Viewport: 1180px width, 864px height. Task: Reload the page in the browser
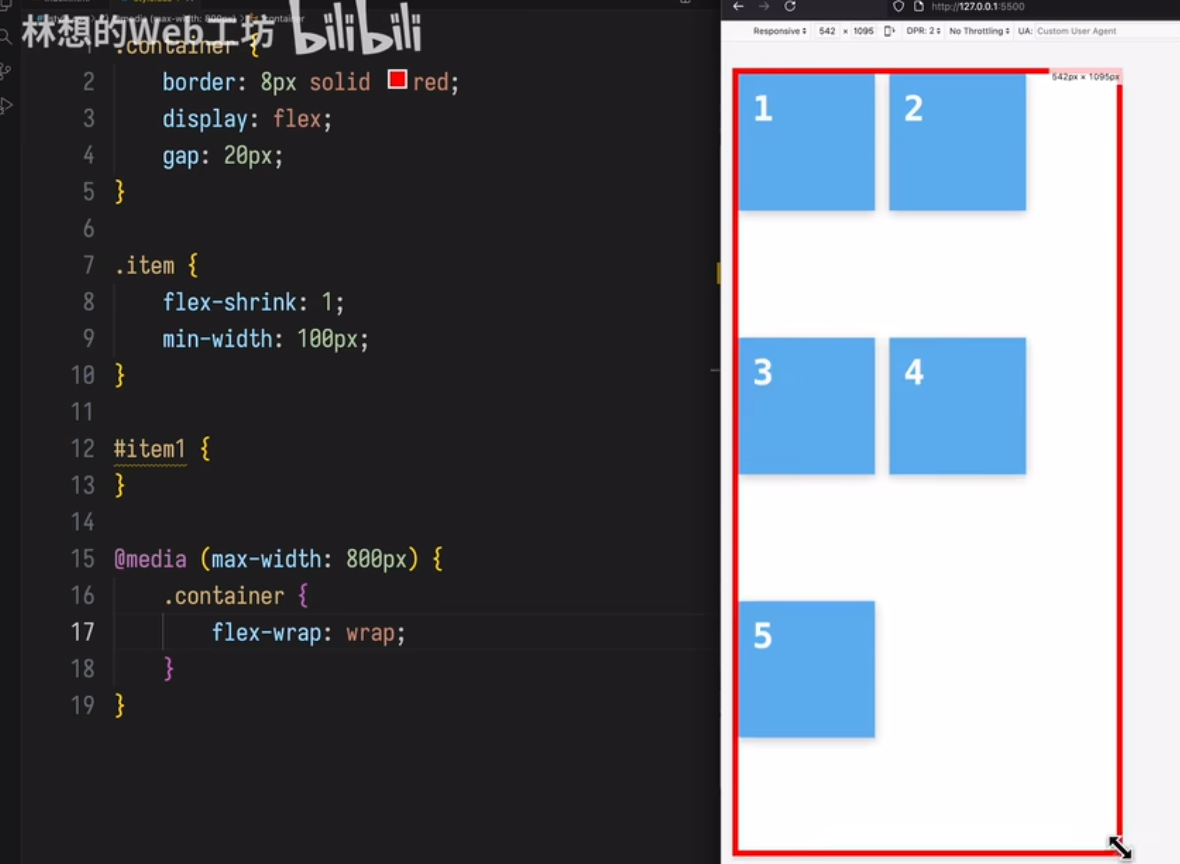pyautogui.click(x=790, y=6)
